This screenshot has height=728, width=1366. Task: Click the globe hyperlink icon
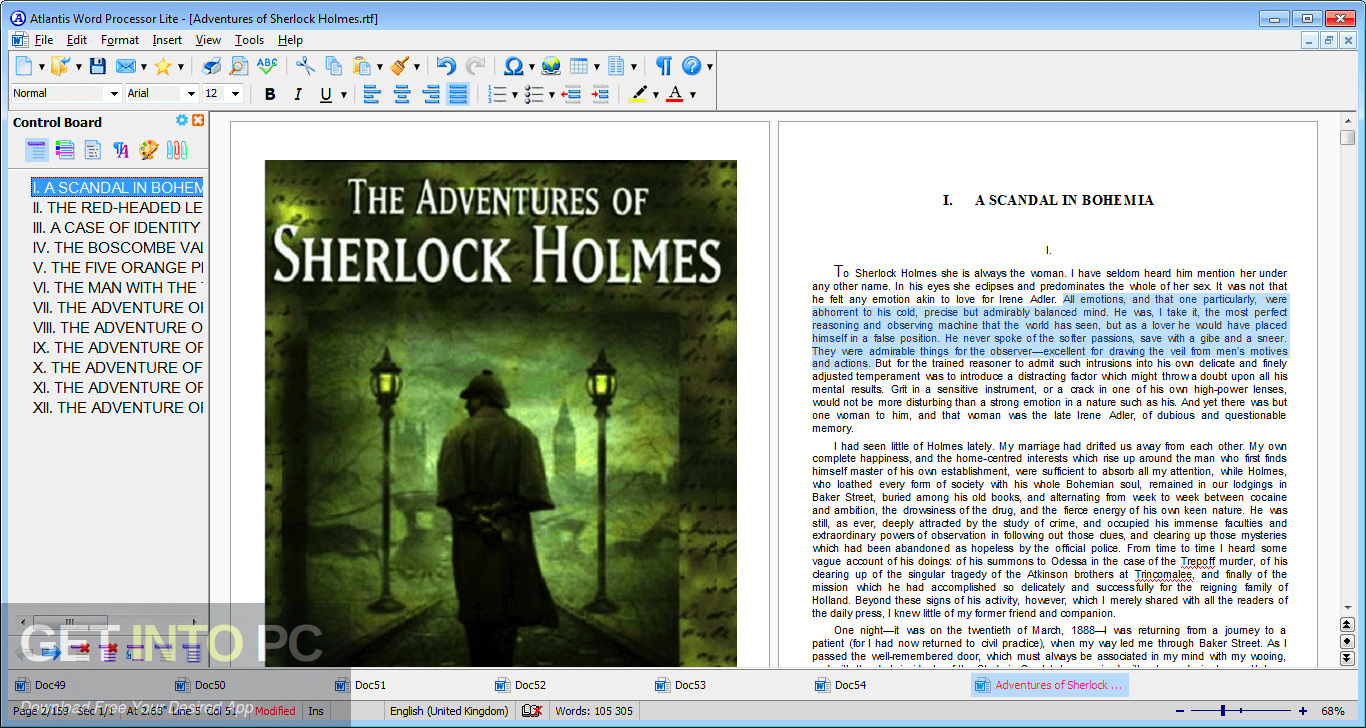pos(551,66)
